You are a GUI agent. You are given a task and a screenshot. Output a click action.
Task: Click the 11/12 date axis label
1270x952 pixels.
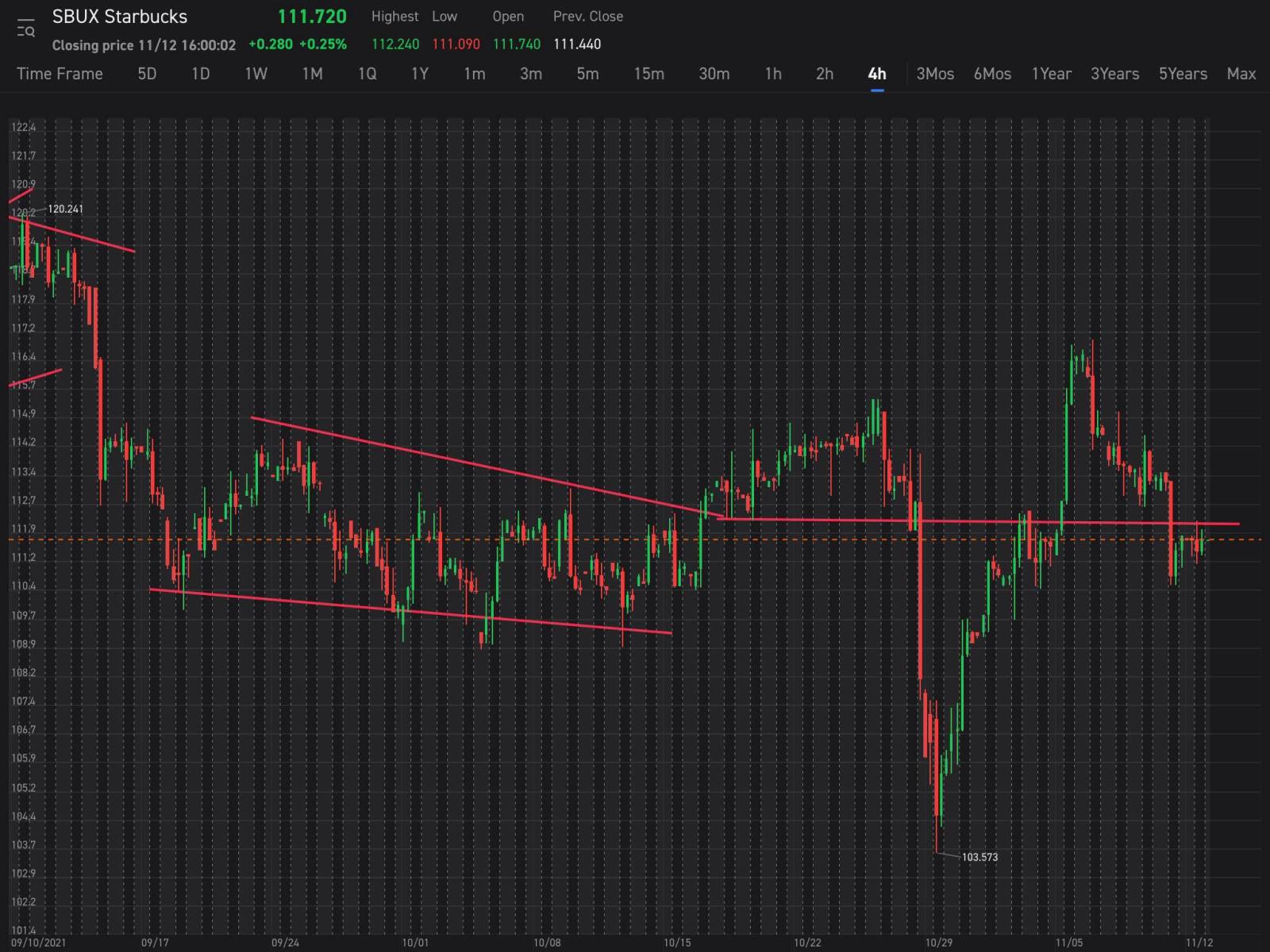click(x=1199, y=942)
